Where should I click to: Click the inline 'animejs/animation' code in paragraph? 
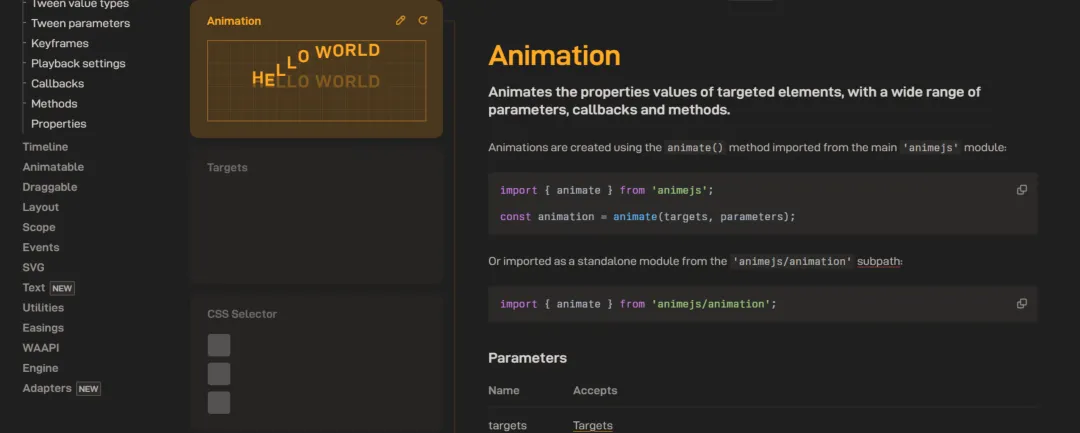tap(792, 262)
